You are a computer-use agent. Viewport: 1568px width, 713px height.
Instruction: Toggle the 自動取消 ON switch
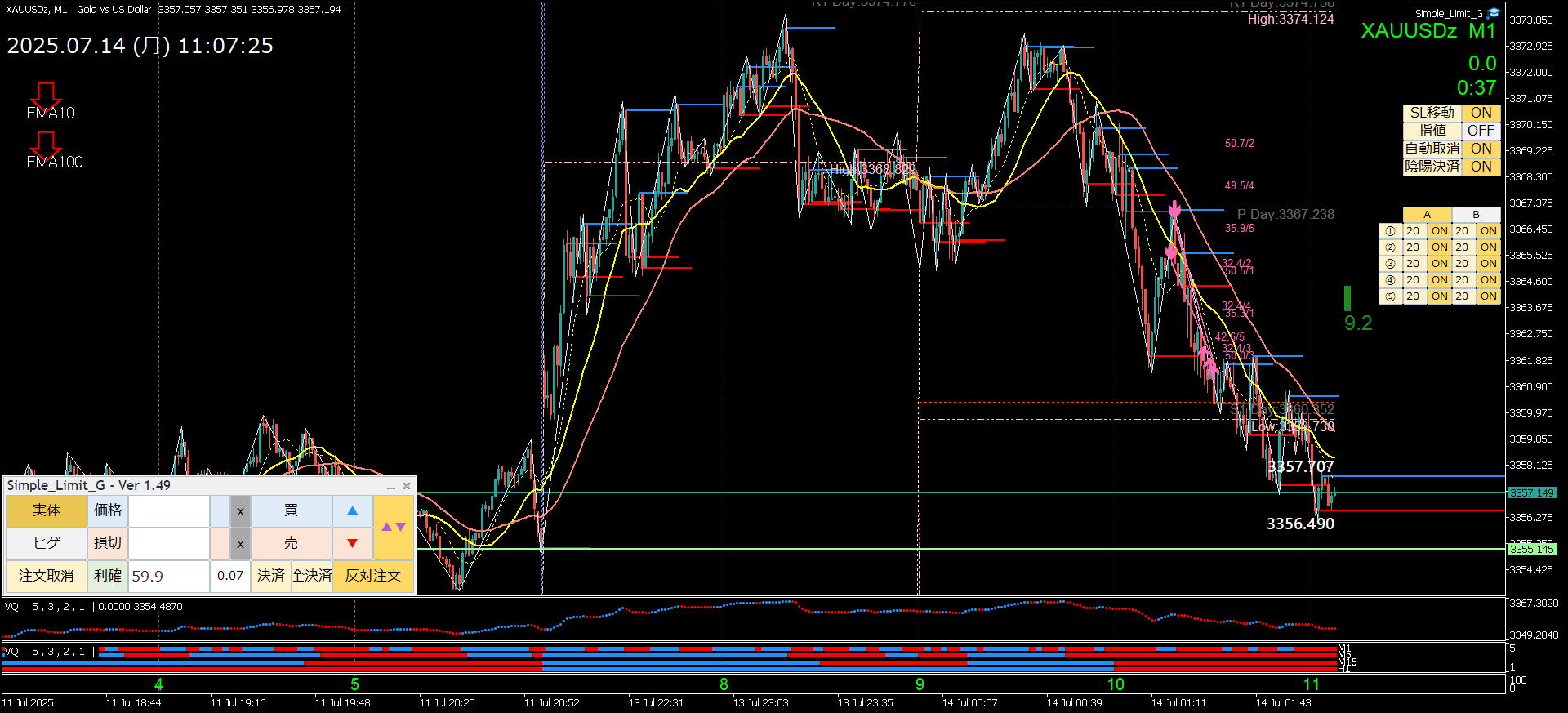[1481, 149]
